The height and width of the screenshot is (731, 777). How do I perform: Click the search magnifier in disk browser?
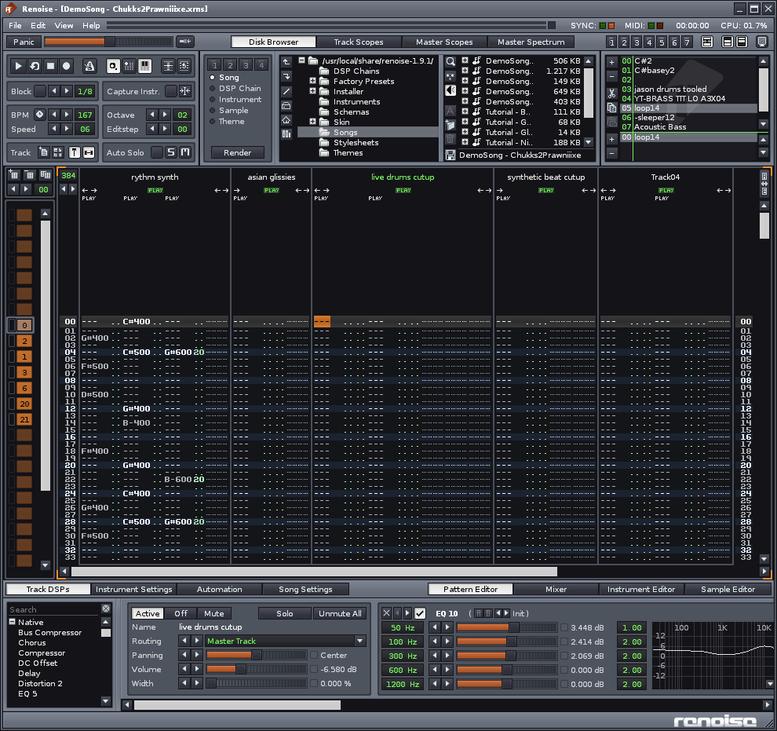450,61
